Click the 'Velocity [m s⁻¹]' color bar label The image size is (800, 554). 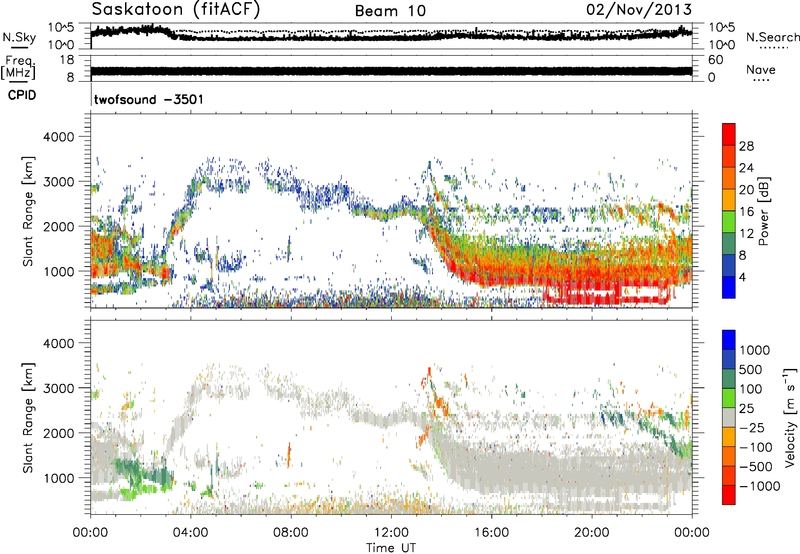click(x=790, y=417)
